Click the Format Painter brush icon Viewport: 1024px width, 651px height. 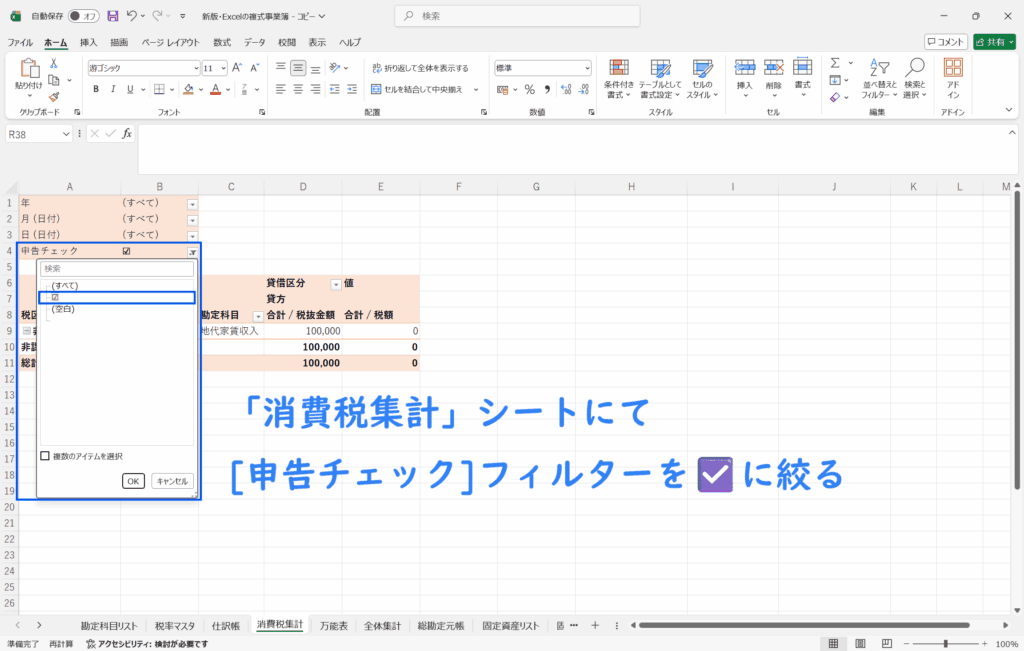54,97
